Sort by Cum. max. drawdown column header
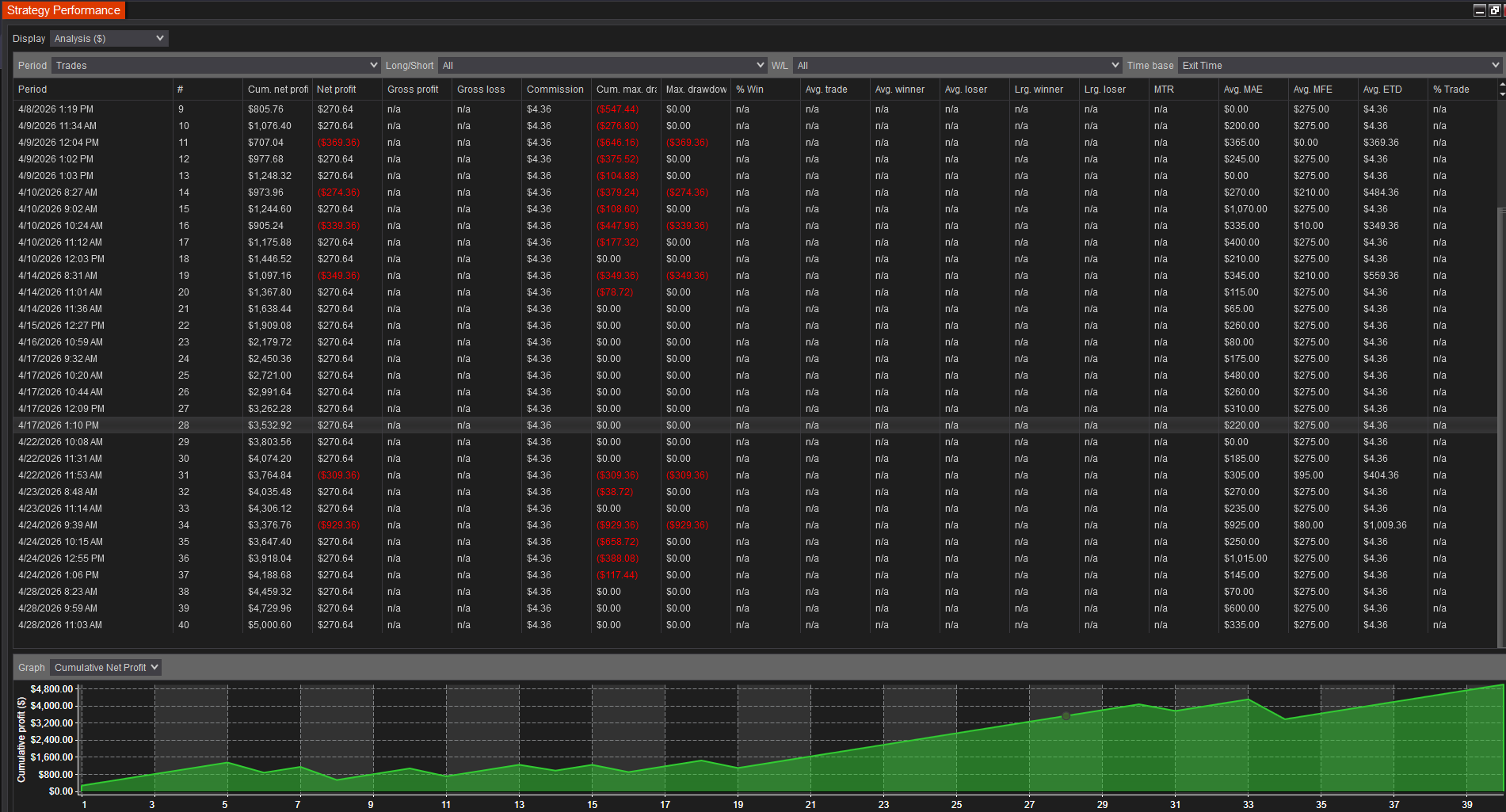1506x812 pixels. pyautogui.click(x=626, y=90)
